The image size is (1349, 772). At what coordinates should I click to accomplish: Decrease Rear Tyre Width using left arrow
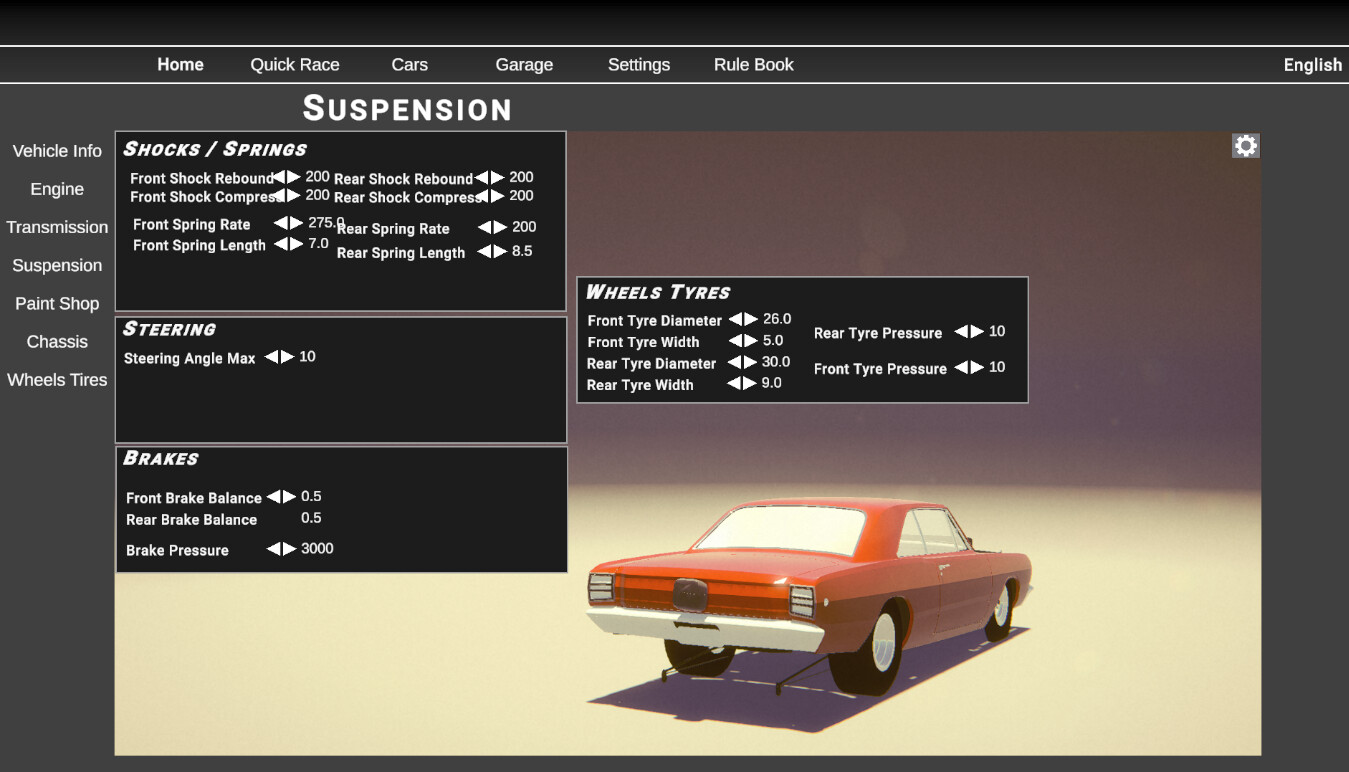tap(735, 383)
